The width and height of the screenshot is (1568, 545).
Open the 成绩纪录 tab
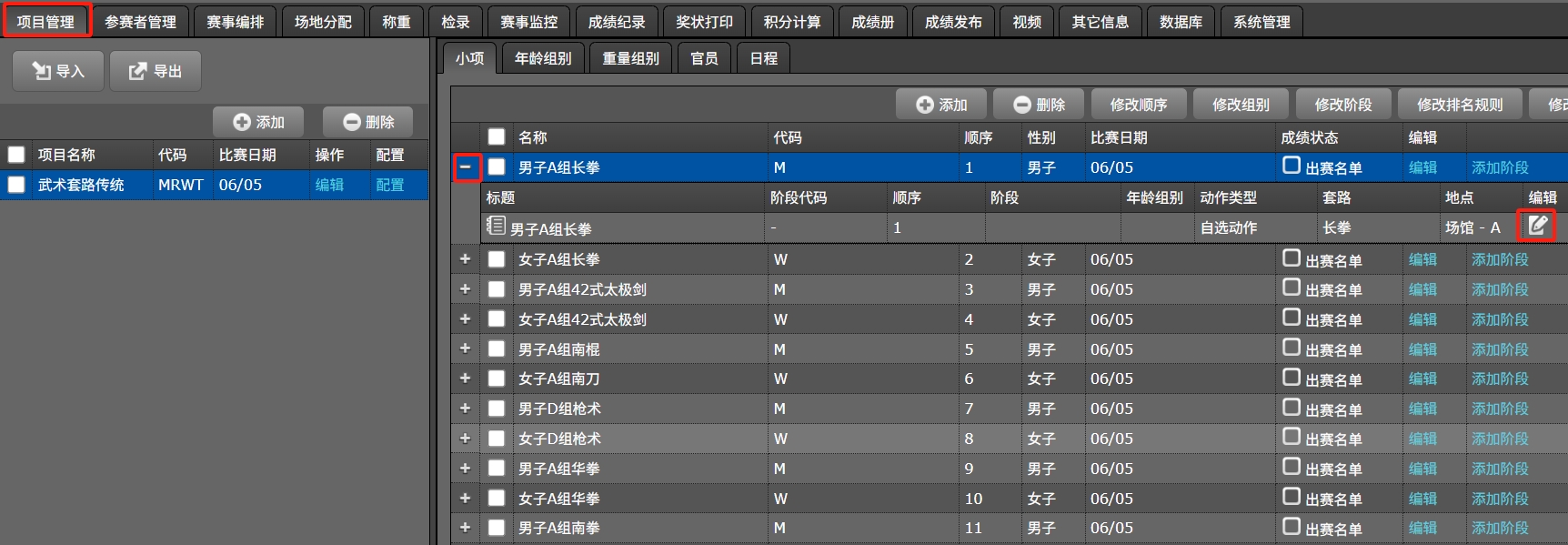[x=617, y=22]
